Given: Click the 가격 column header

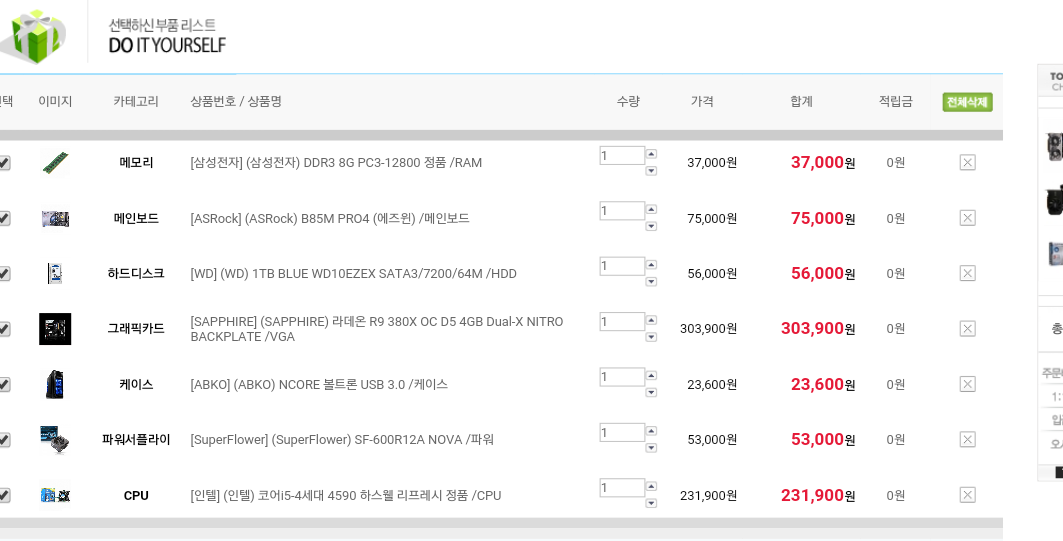Looking at the screenshot, I should [x=702, y=102].
